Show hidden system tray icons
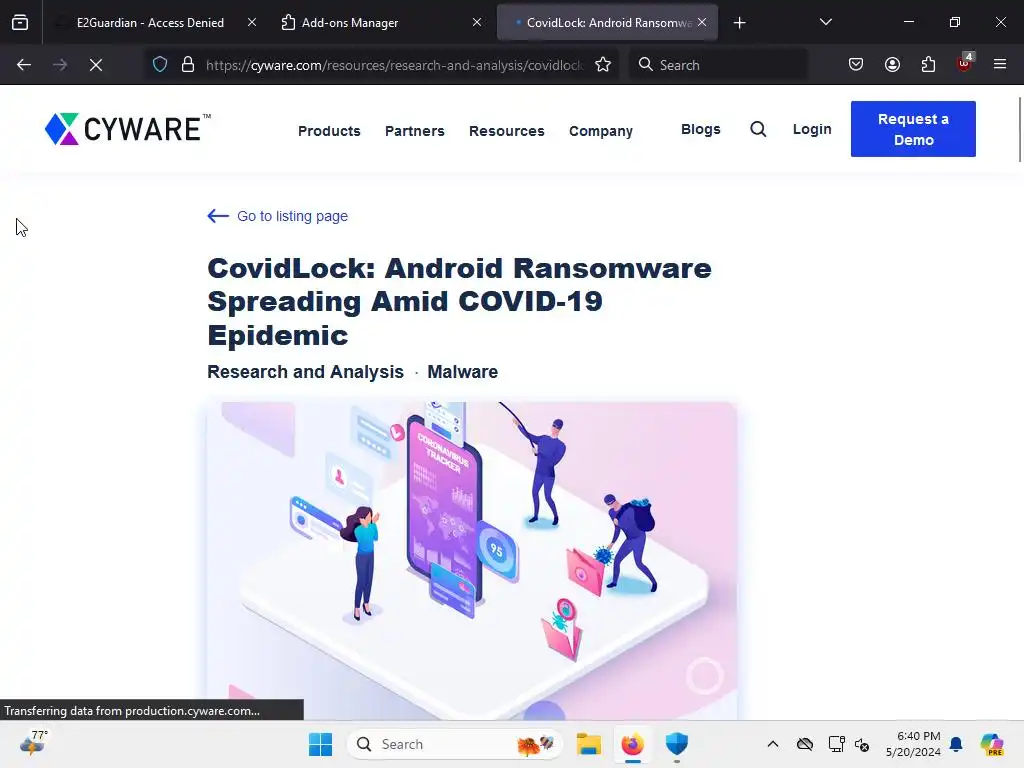Image resolution: width=1024 pixels, height=768 pixels. coord(773,744)
